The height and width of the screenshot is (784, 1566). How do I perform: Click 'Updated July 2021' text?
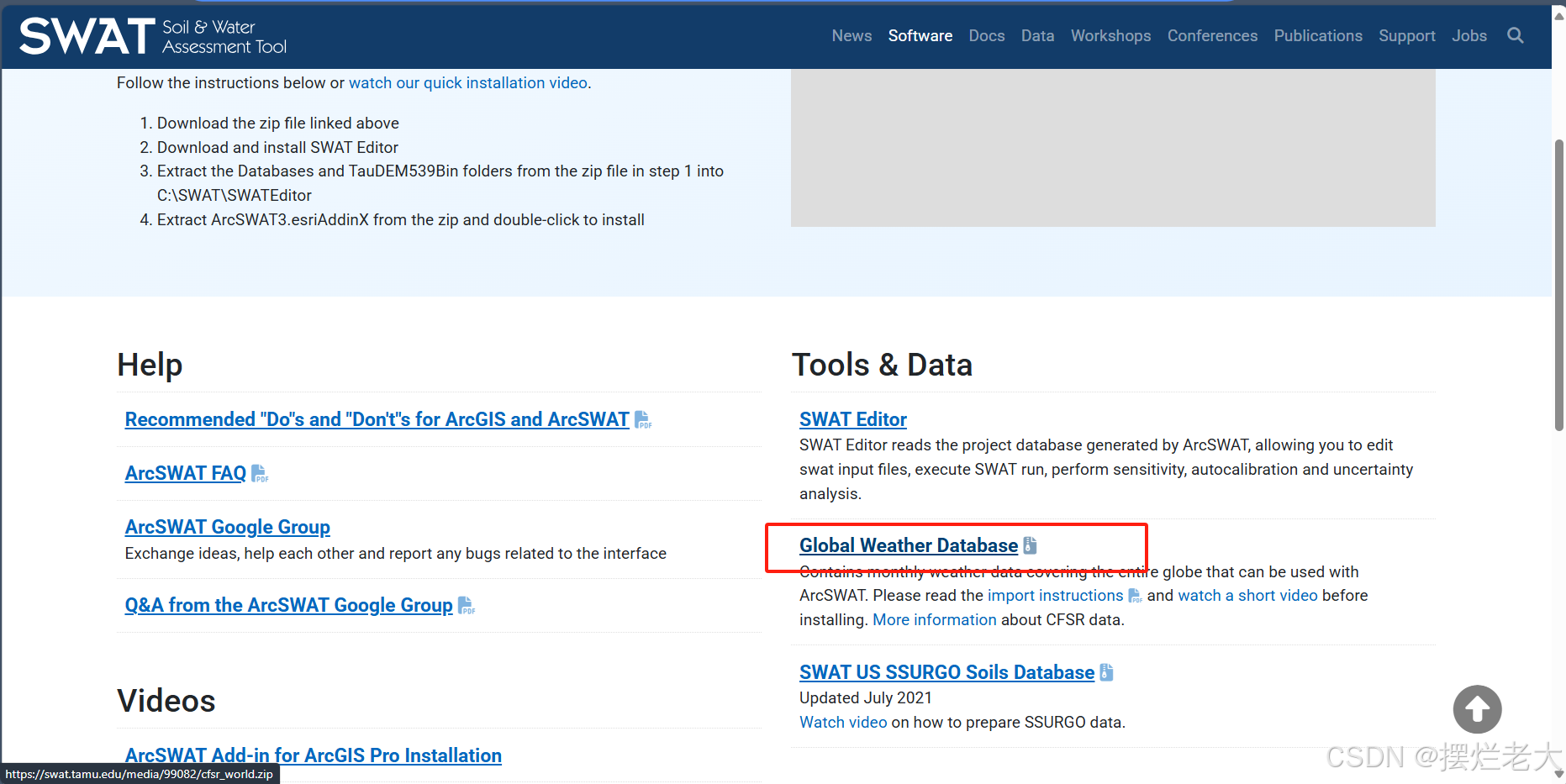coord(865,698)
